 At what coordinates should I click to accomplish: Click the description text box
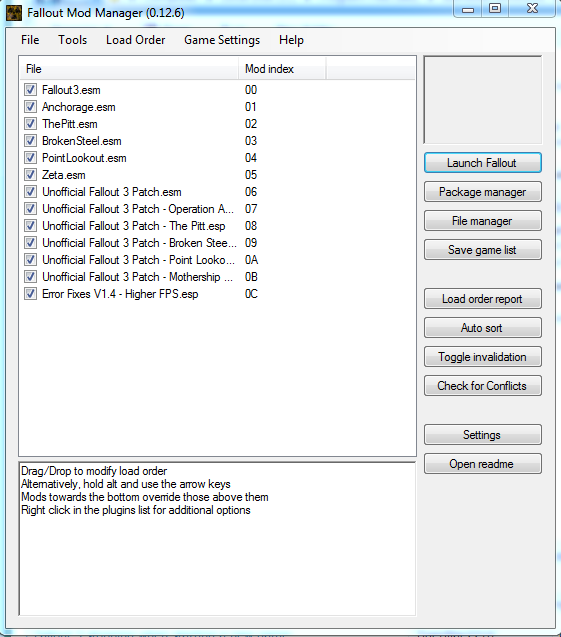217,539
